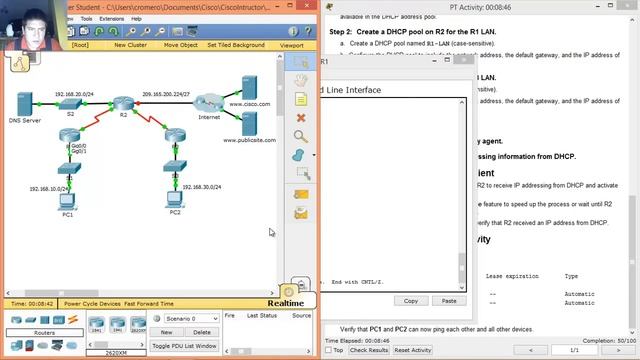Choose the red X Delete tool
The width and height of the screenshot is (640, 360).
point(301,118)
